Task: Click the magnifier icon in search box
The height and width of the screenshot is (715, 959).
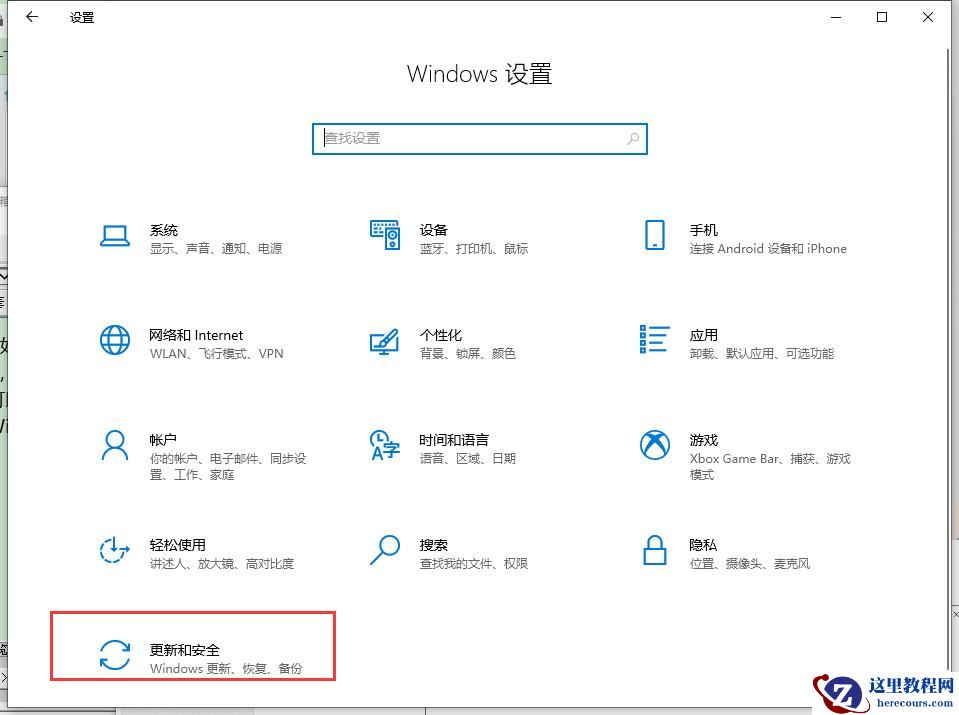Action: [x=632, y=138]
